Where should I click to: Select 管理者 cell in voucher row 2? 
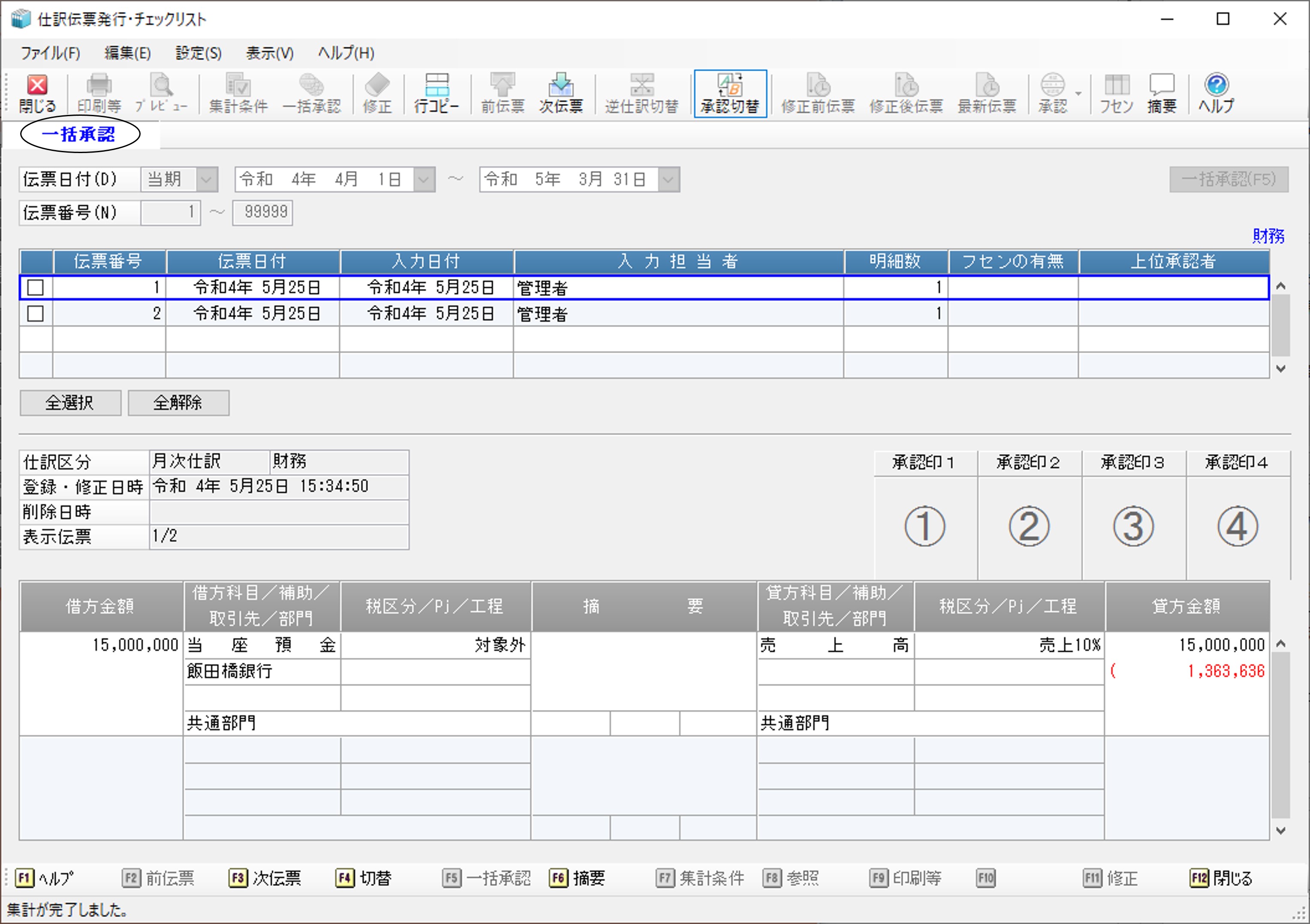(x=678, y=314)
